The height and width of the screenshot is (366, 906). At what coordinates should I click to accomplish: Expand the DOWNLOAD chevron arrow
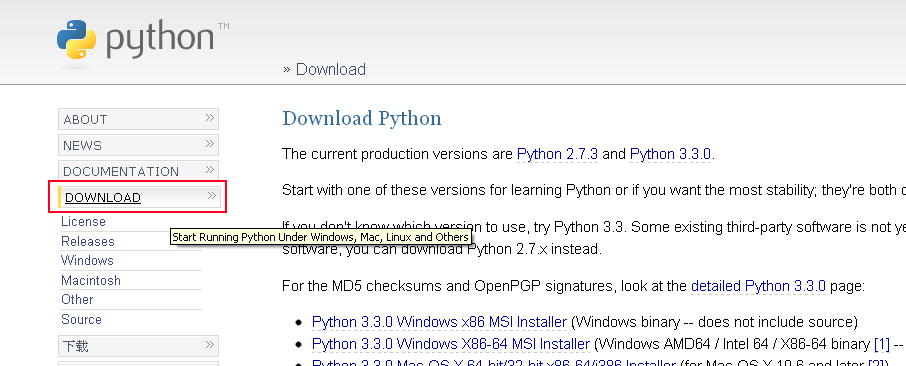pyautogui.click(x=211, y=196)
